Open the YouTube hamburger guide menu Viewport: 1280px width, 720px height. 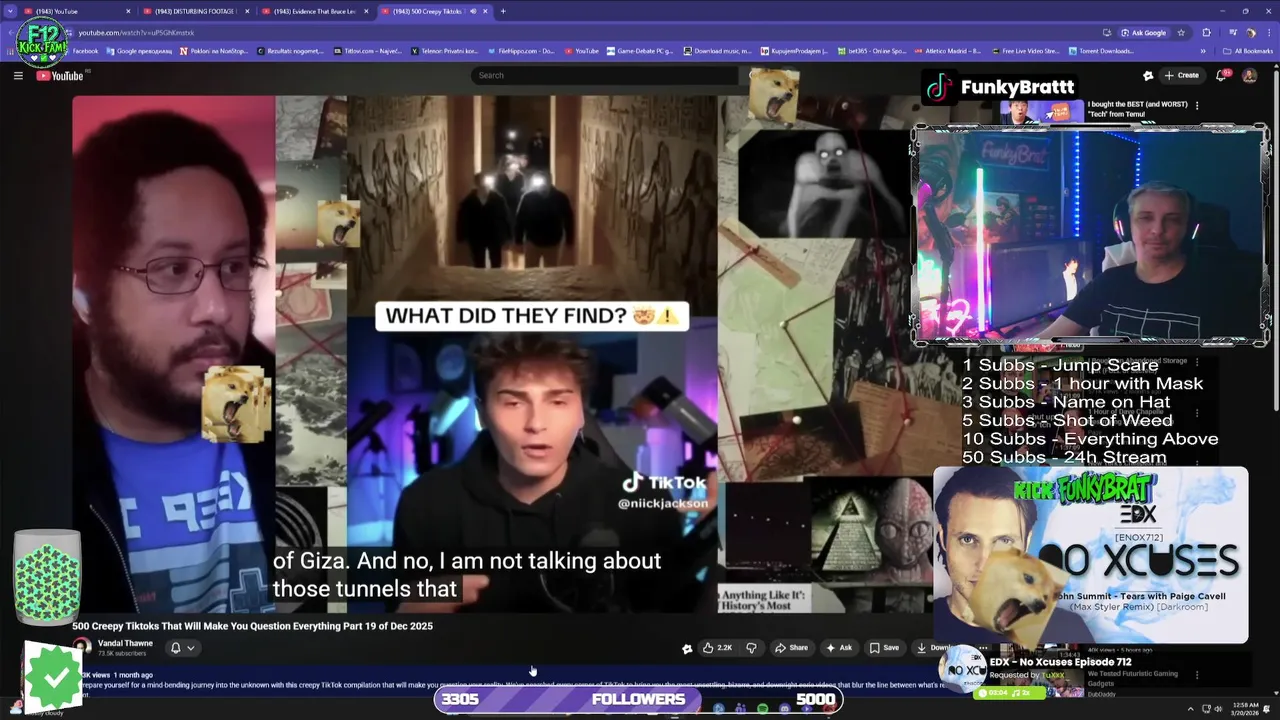coord(18,75)
